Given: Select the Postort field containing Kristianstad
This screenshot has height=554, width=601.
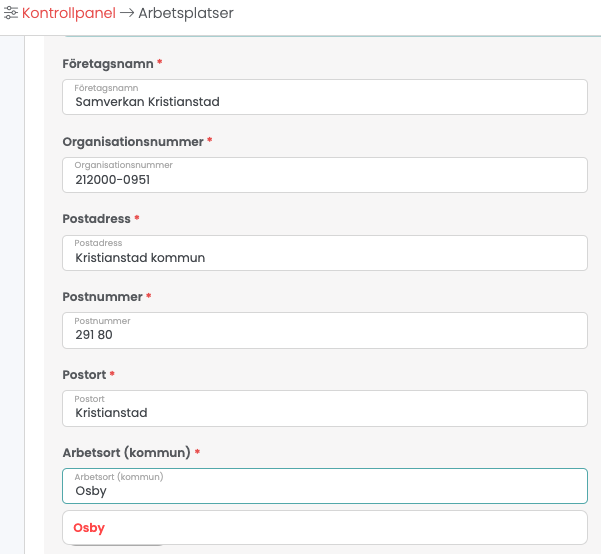Looking at the screenshot, I should point(325,408).
